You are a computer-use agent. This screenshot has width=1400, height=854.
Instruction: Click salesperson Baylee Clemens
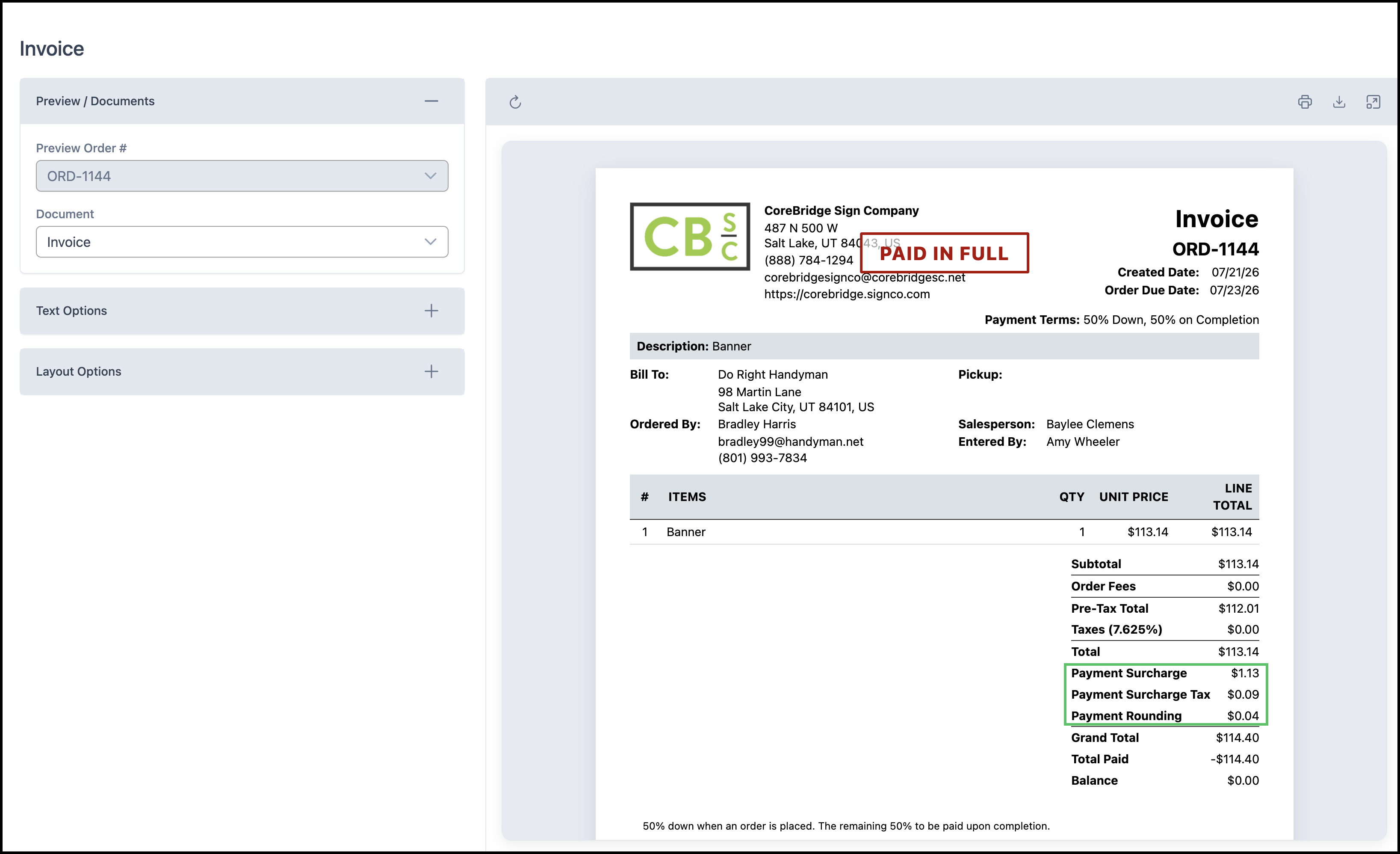point(1090,424)
